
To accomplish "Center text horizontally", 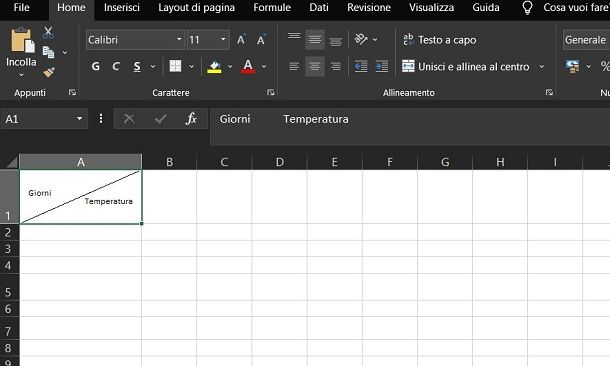I will point(315,67).
